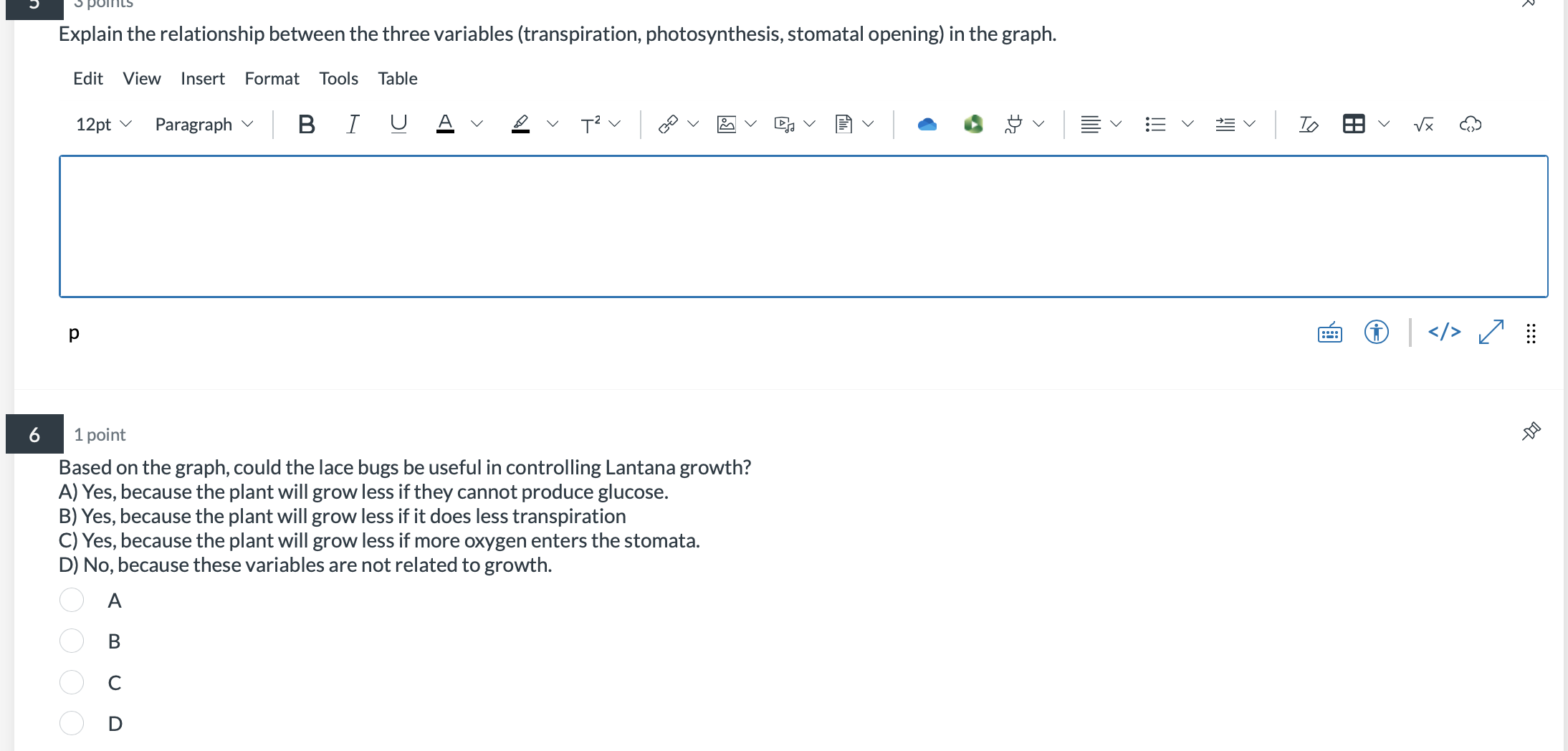
Task: Apply background highlight color
Action: (521, 125)
